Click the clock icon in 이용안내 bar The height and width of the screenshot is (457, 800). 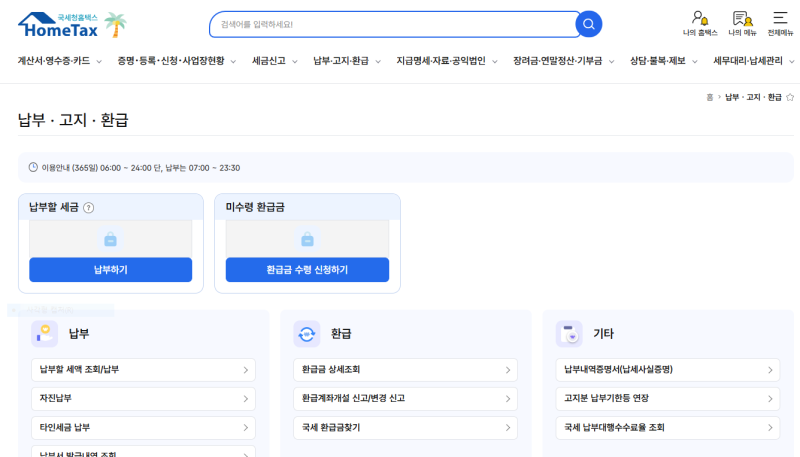click(x=33, y=167)
